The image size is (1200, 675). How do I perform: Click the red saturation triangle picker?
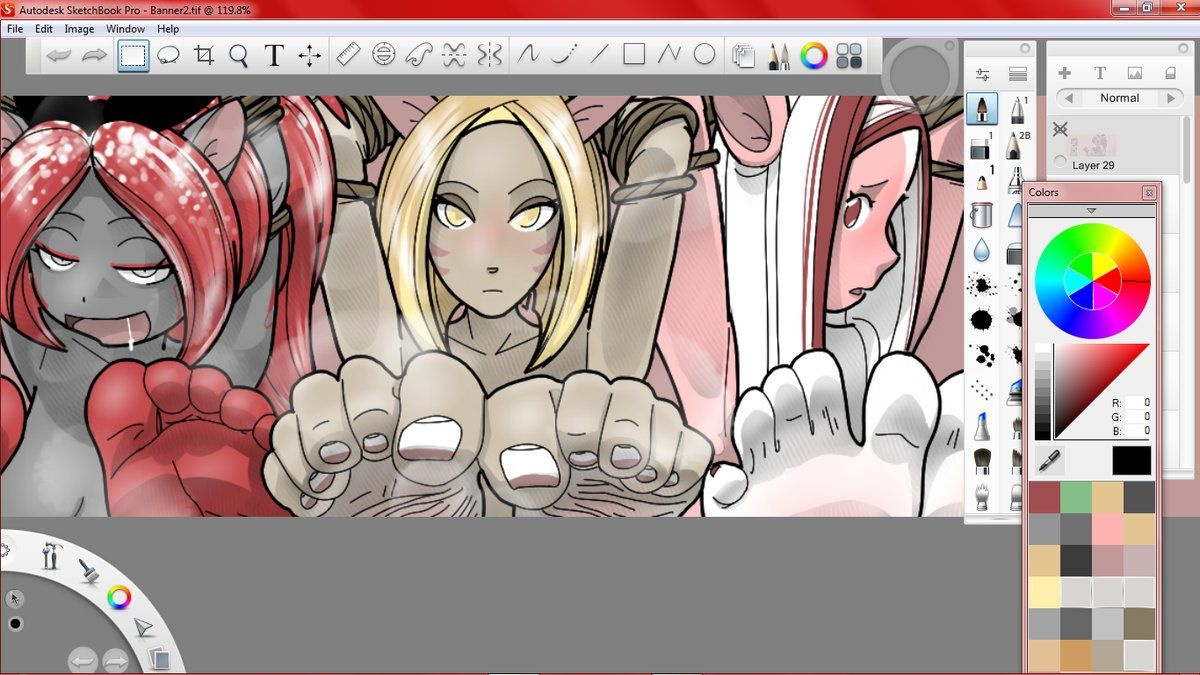tap(1100, 391)
